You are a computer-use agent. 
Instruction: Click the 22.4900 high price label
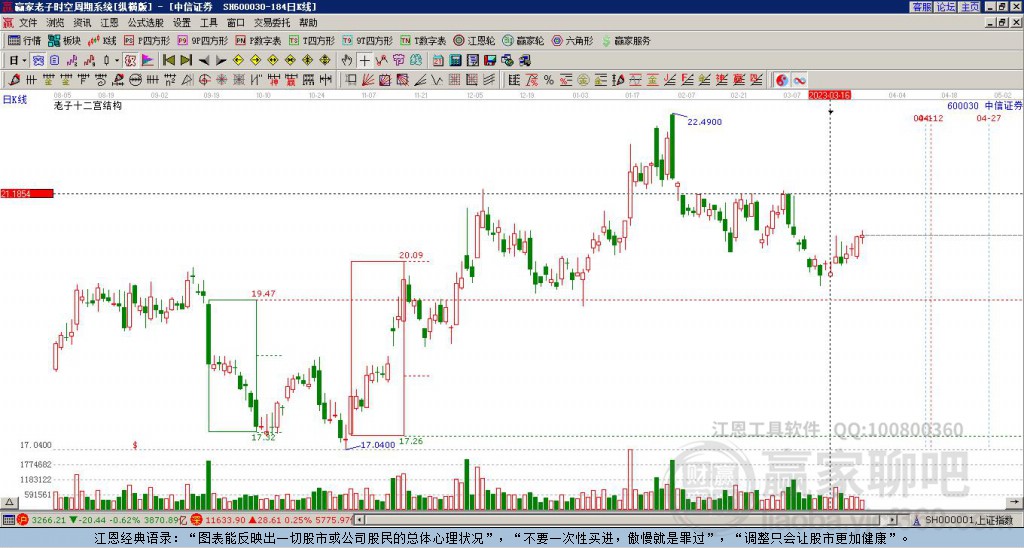coord(705,122)
